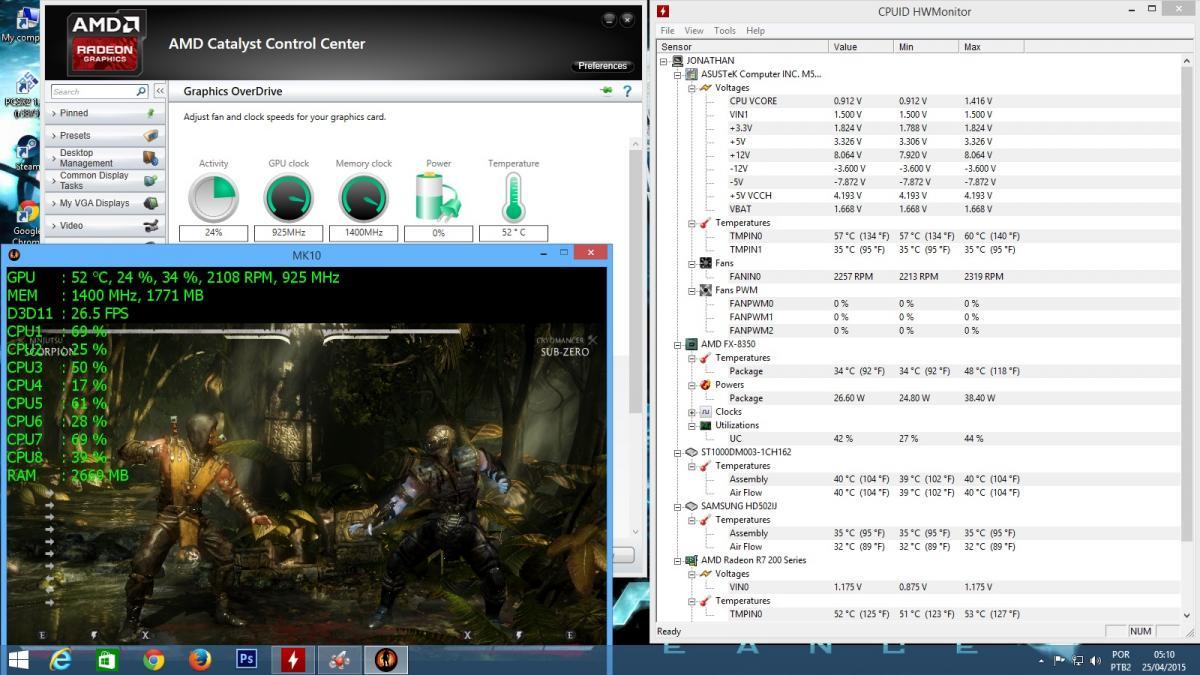Open the Tools menu in HWMonitor
This screenshot has width=1200, height=675.
725,31
